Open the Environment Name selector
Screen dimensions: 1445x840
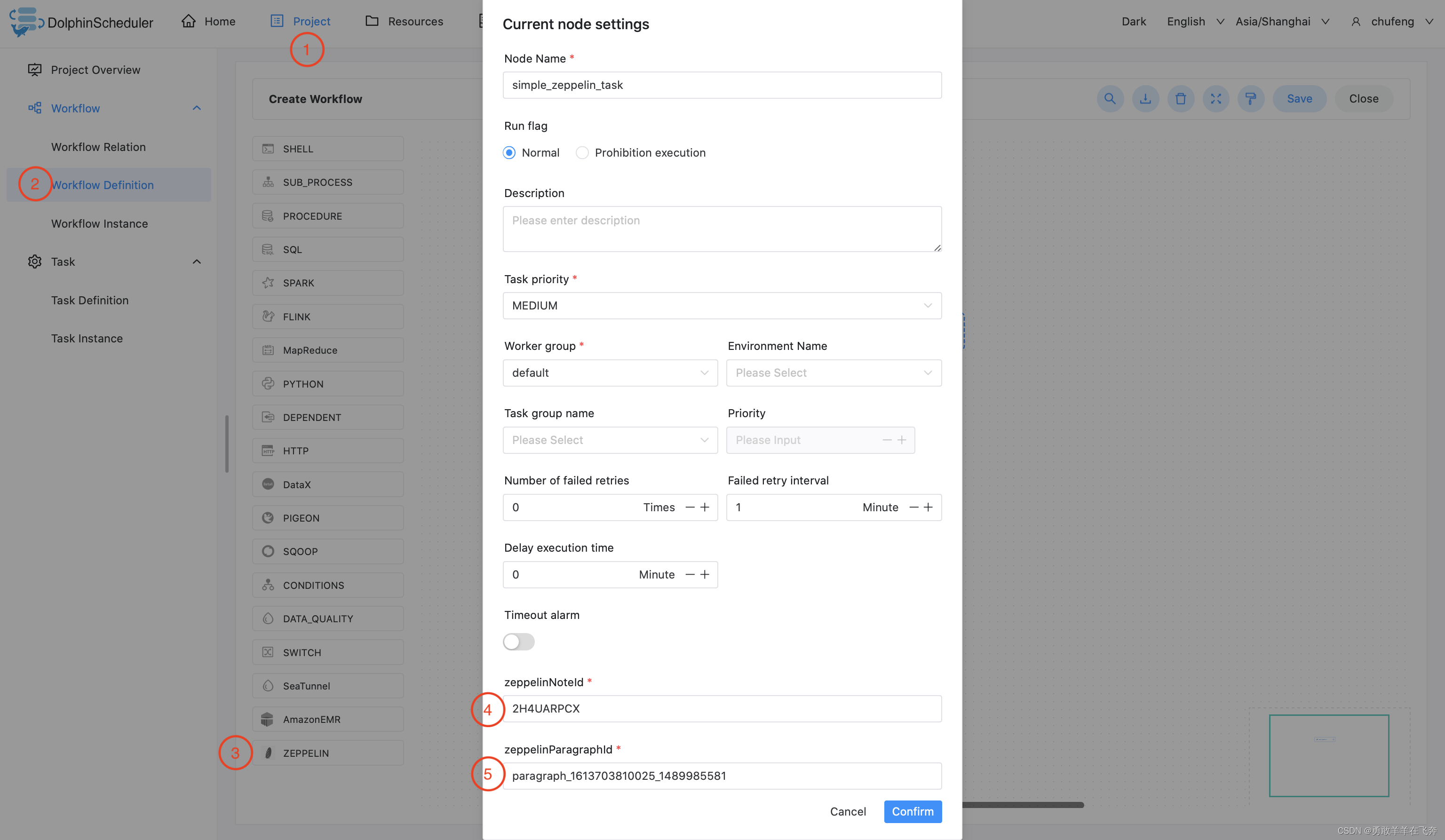[x=833, y=372]
